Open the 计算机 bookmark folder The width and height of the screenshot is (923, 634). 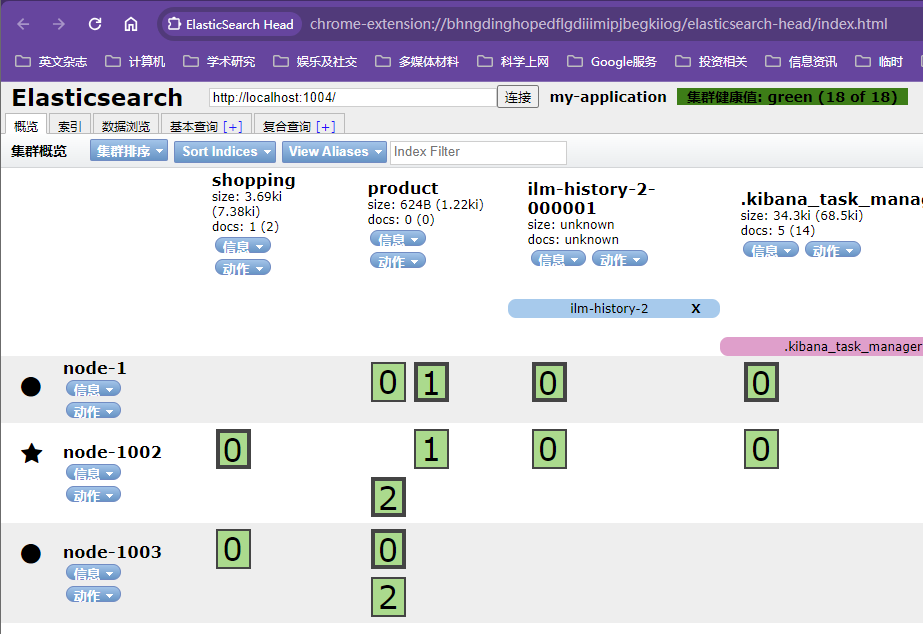135,61
